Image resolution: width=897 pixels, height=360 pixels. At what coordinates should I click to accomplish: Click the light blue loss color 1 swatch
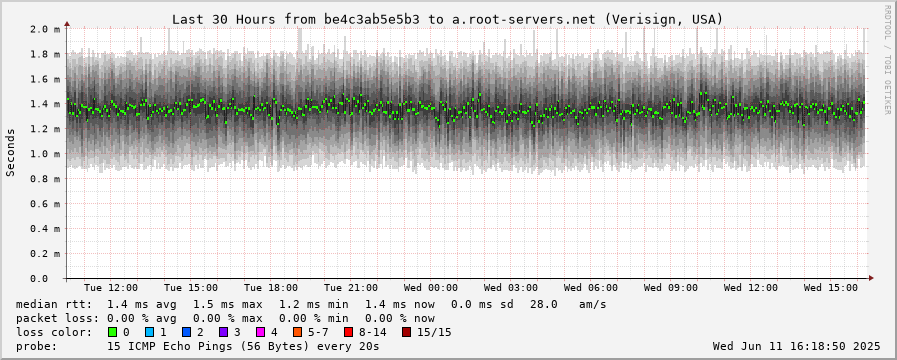149,332
